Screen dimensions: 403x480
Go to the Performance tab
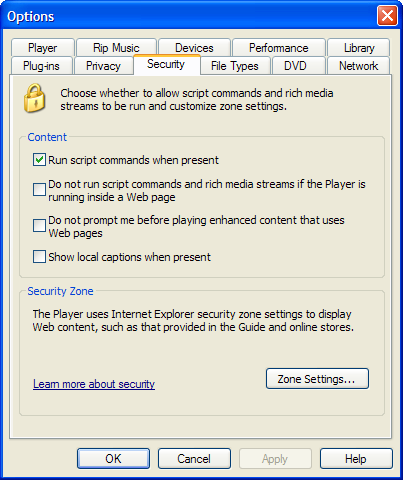click(x=279, y=48)
